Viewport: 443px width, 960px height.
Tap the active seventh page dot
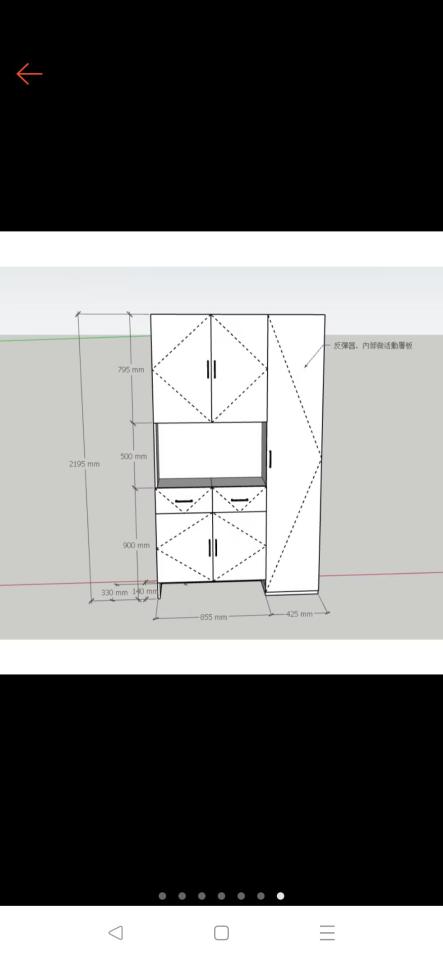[280, 896]
